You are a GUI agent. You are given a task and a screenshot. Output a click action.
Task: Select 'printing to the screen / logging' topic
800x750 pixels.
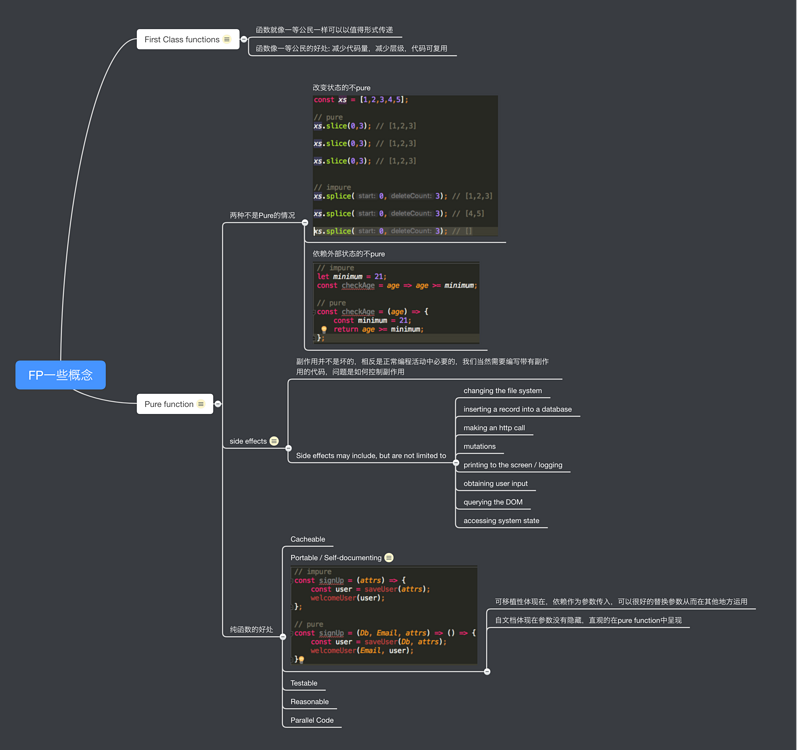pos(513,465)
